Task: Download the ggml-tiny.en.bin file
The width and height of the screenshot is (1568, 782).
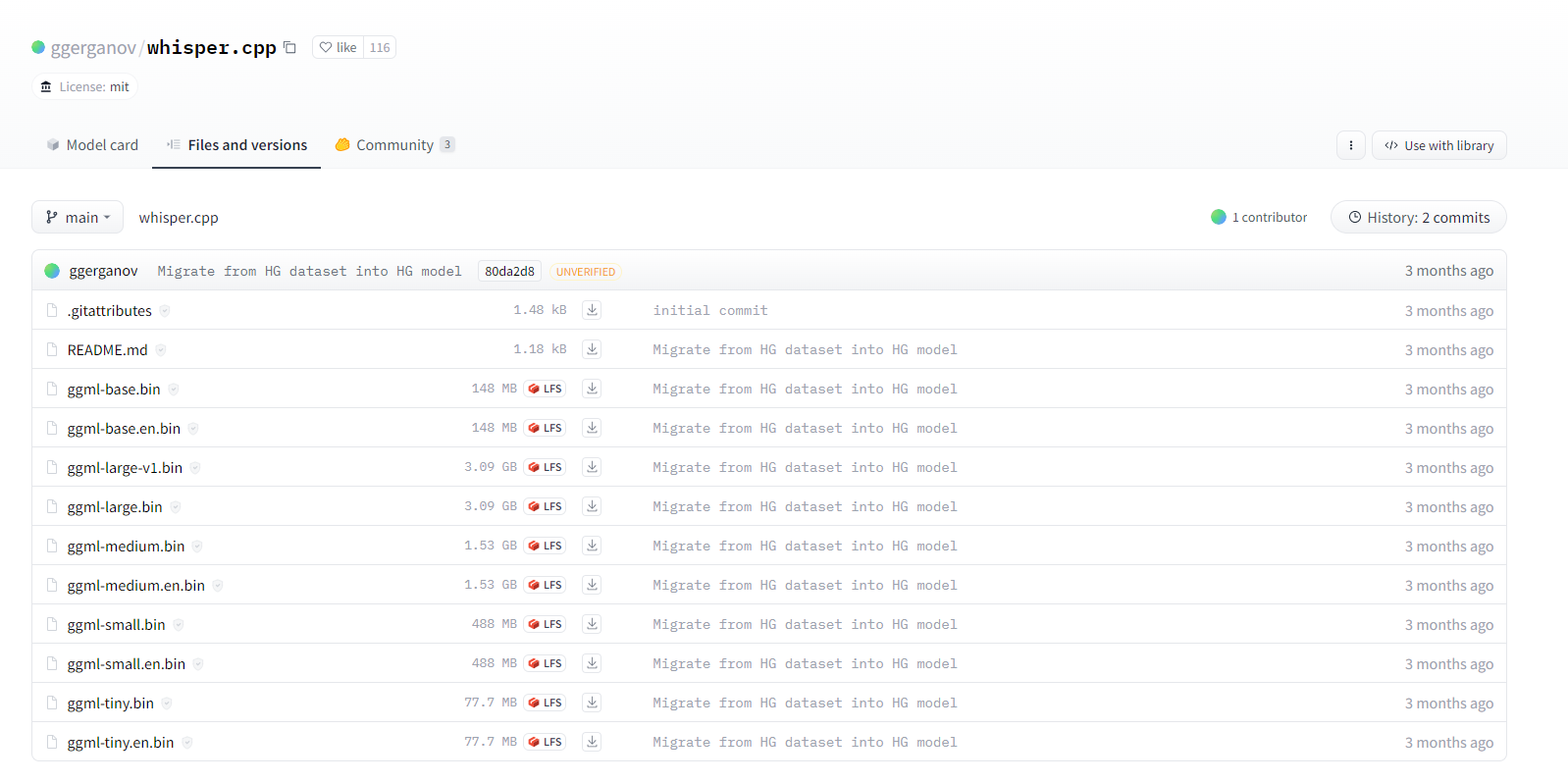Action: (592, 742)
